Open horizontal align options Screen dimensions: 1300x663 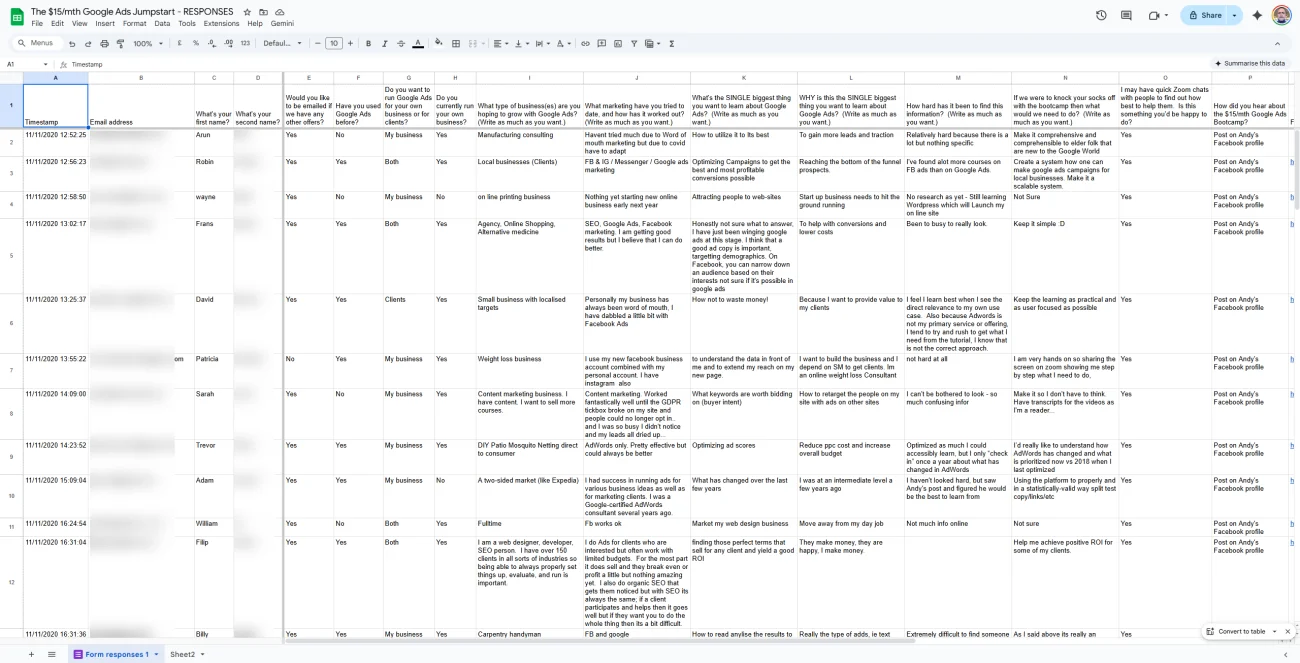coord(501,44)
